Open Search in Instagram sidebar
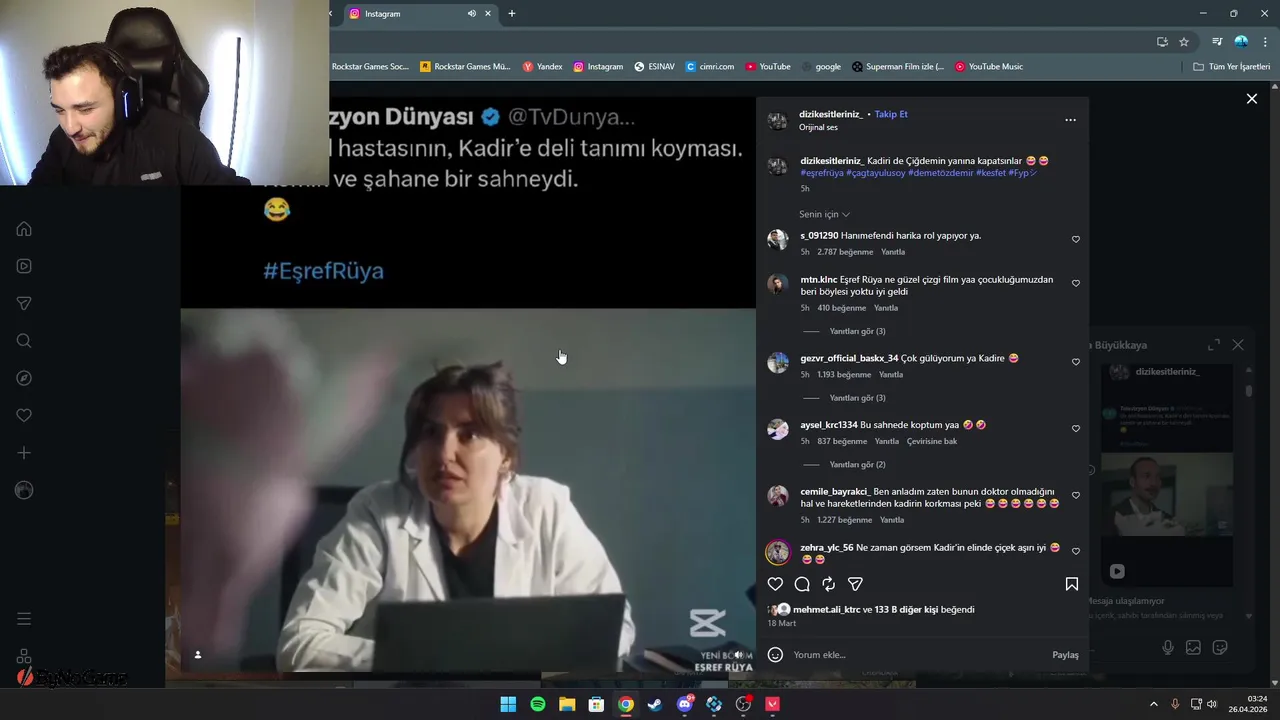Image resolution: width=1280 pixels, height=720 pixels. (24, 341)
